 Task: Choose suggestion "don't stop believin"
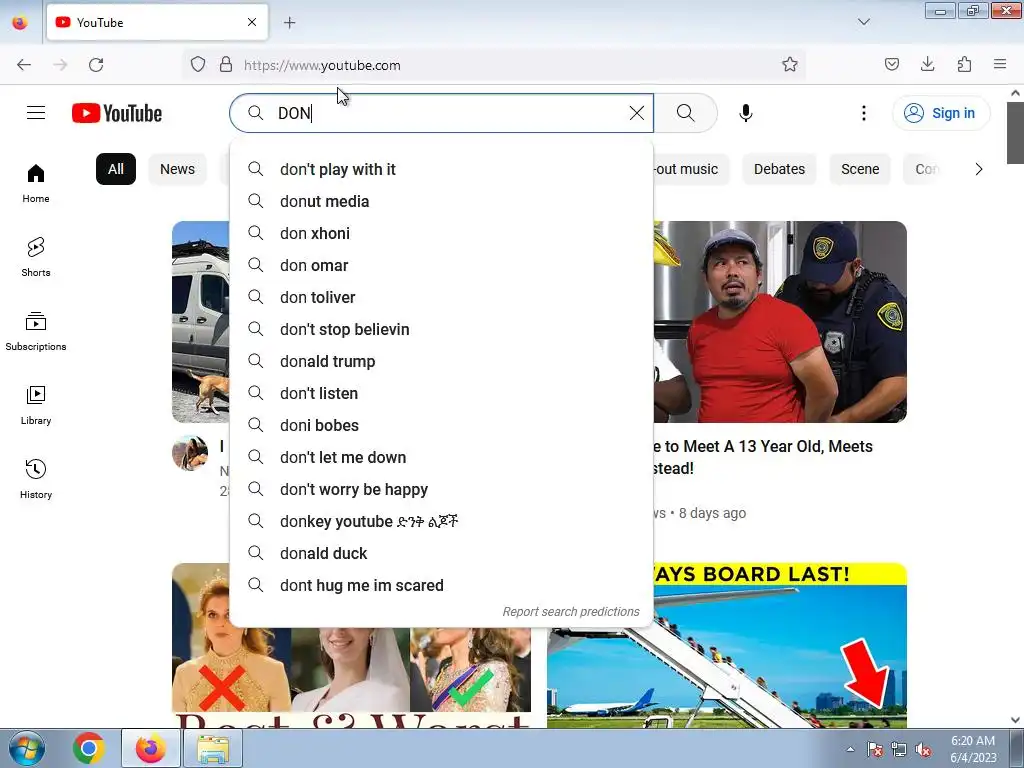click(x=441, y=329)
